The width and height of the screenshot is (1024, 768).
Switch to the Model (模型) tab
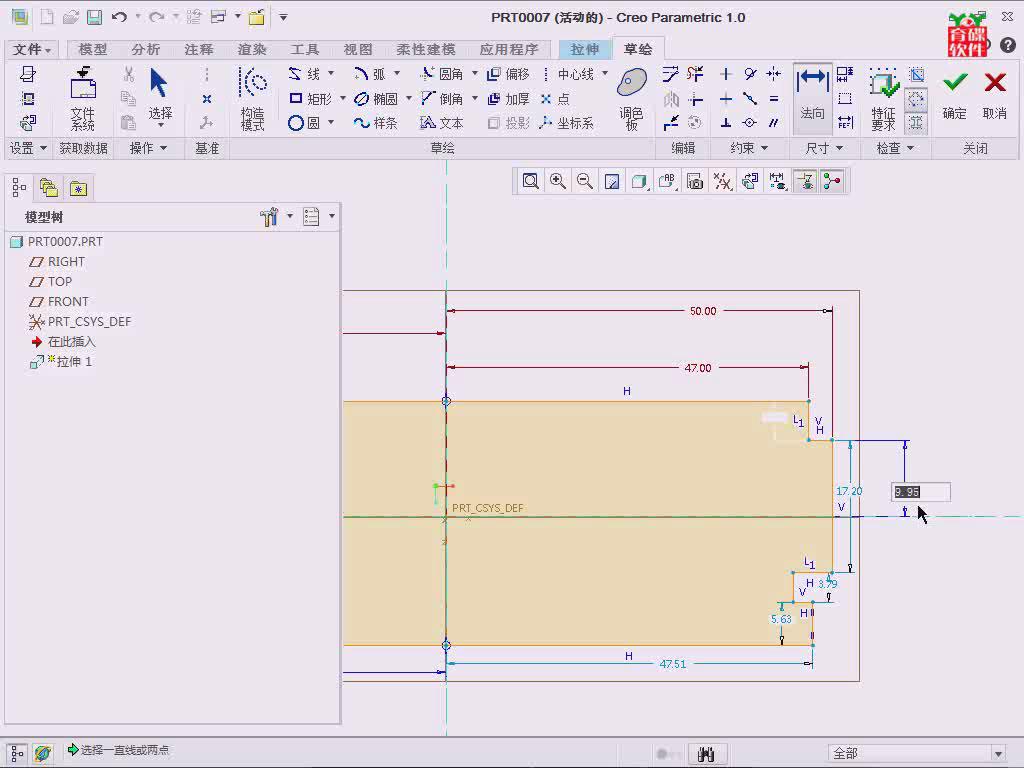point(92,50)
